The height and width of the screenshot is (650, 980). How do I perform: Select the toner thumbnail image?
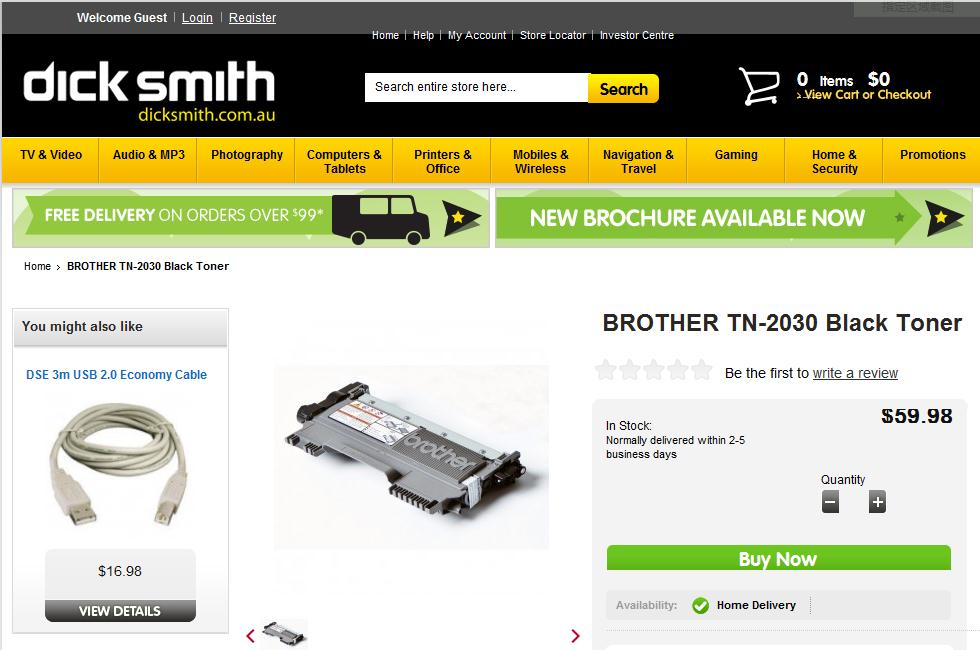pos(284,633)
